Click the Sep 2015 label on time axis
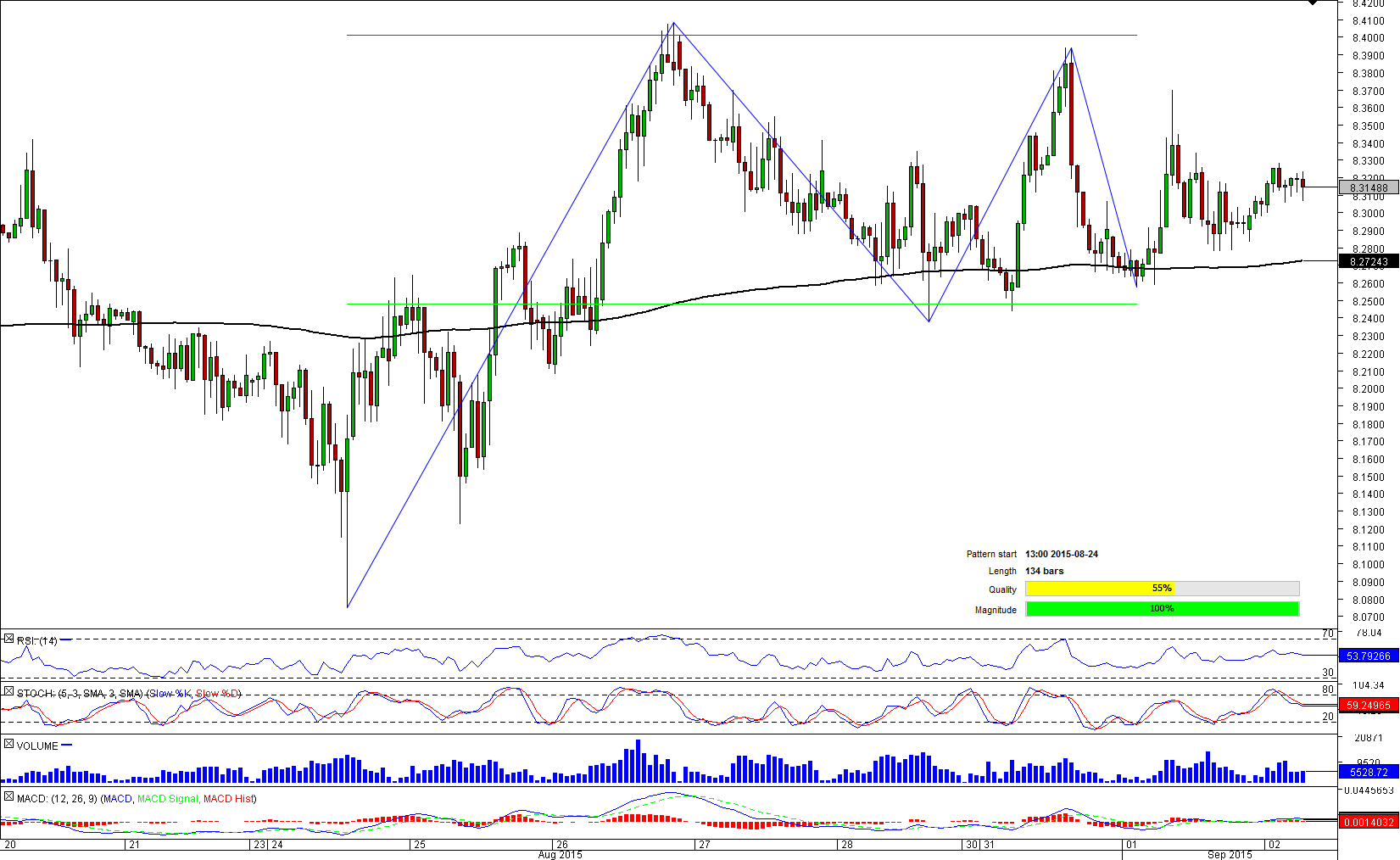 tap(1230, 854)
